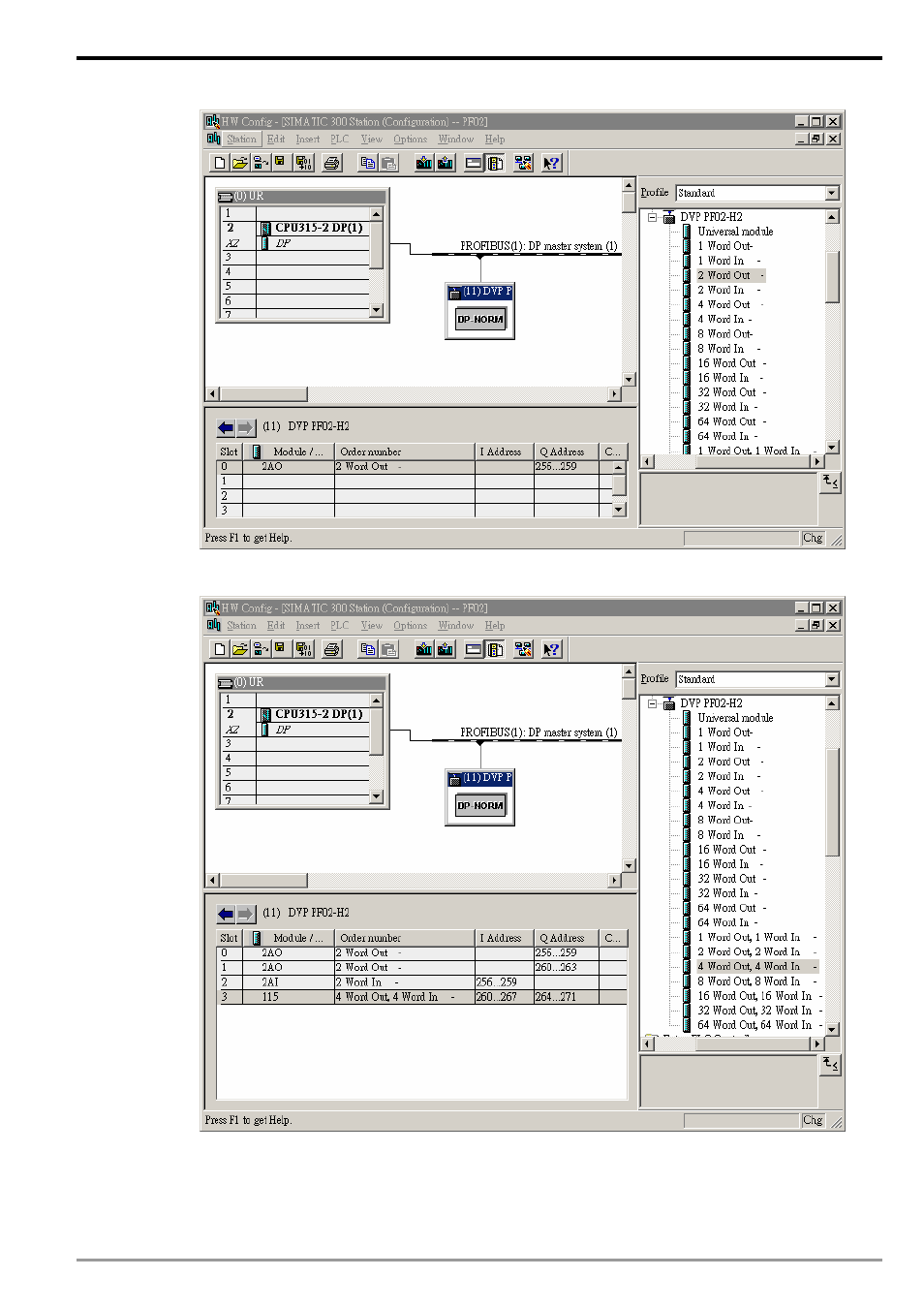The height and width of the screenshot is (1308, 924).
Task: Click Q address 264...271 in bottom window table
Action: [x=566, y=997]
